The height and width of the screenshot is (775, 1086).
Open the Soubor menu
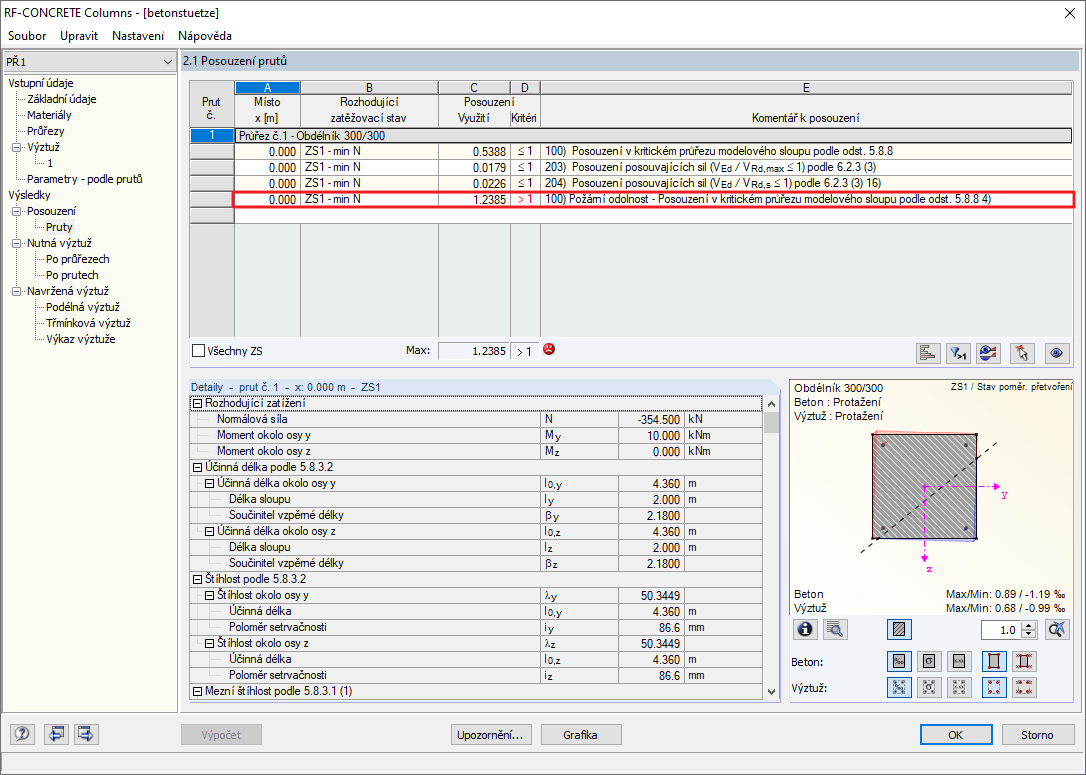[27, 35]
